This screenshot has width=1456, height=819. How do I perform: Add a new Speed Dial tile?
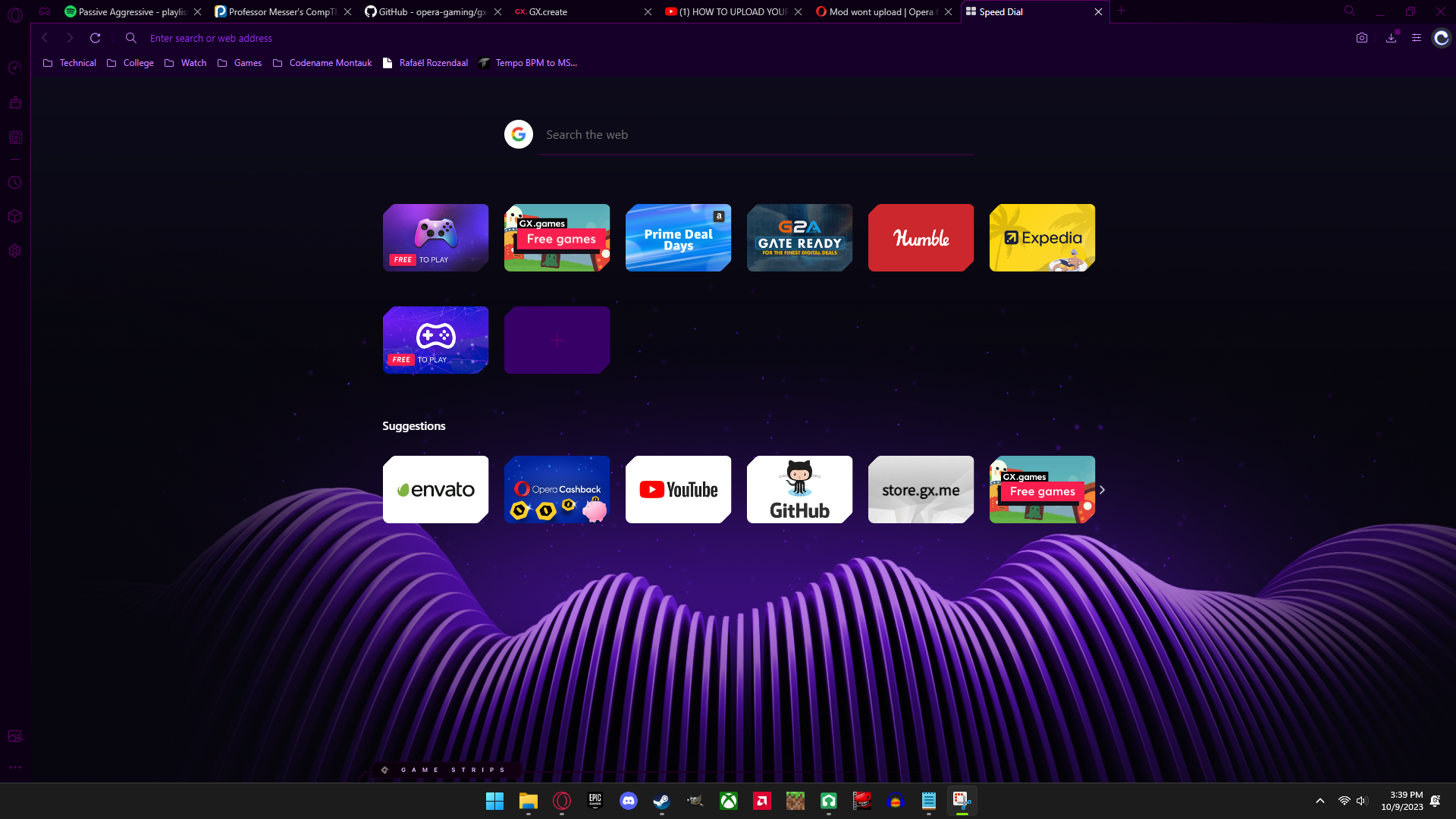pos(557,340)
